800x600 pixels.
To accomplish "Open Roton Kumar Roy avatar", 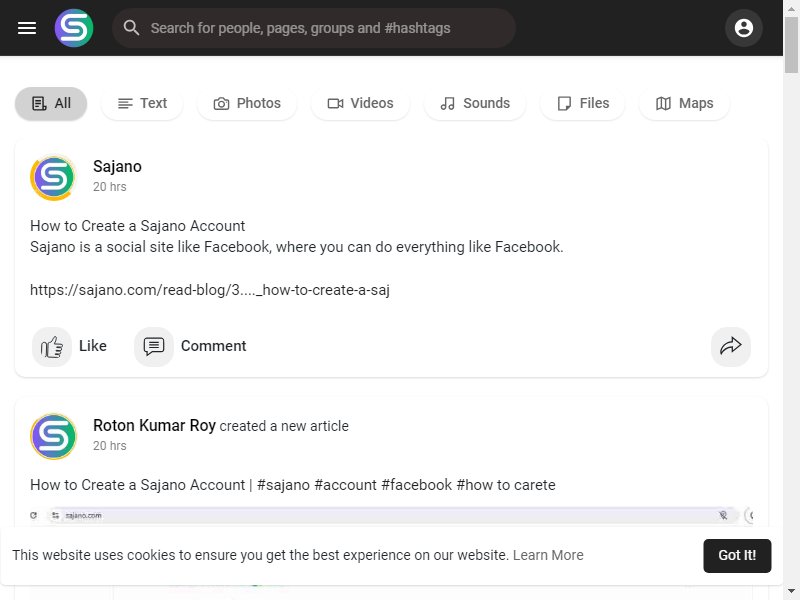I will coord(53,437).
